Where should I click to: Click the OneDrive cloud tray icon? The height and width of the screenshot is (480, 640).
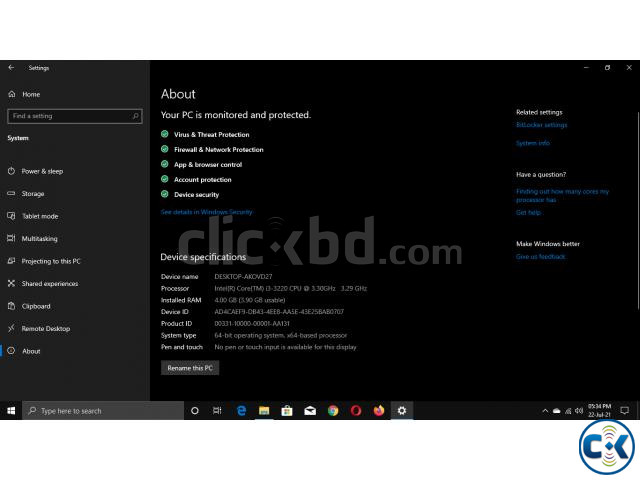click(x=556, y=411)
